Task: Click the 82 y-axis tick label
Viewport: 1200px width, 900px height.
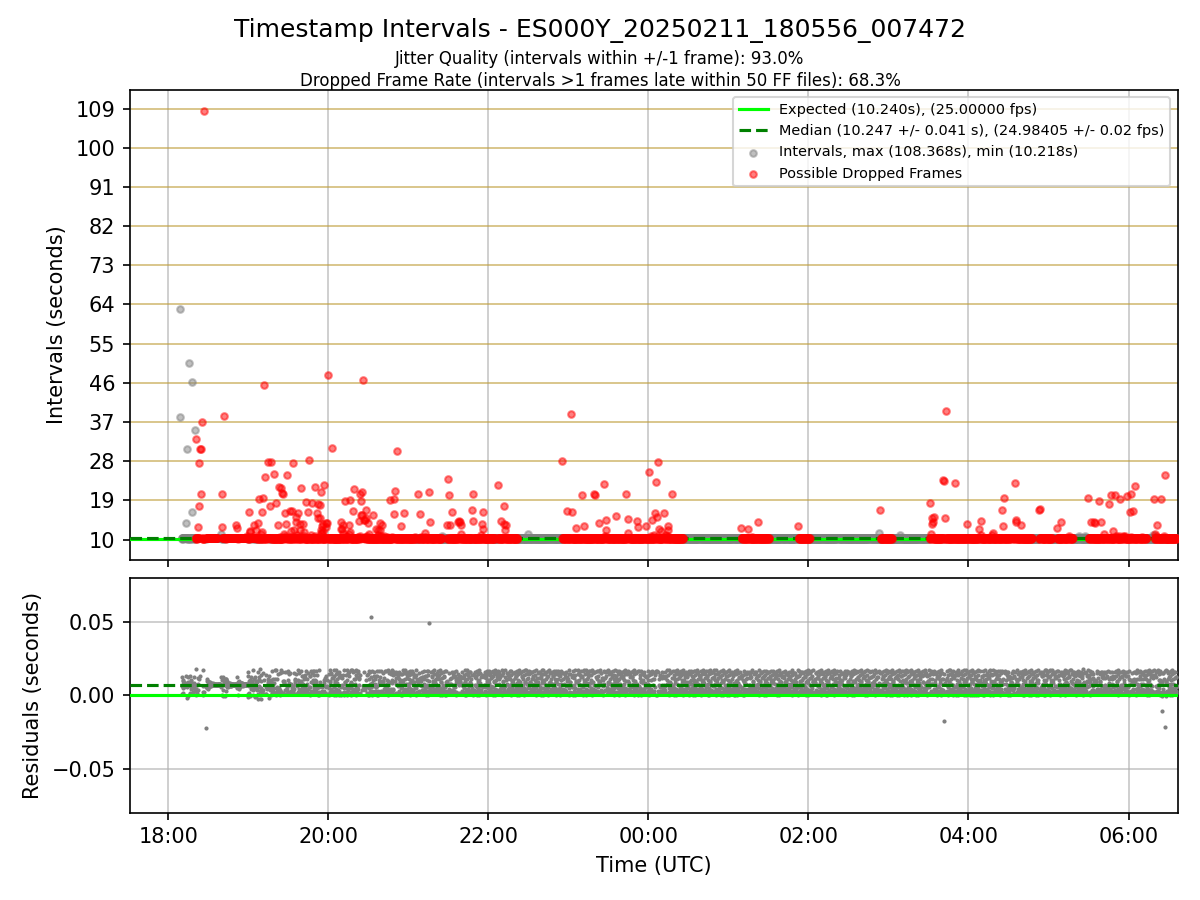Action: (104, 226)
